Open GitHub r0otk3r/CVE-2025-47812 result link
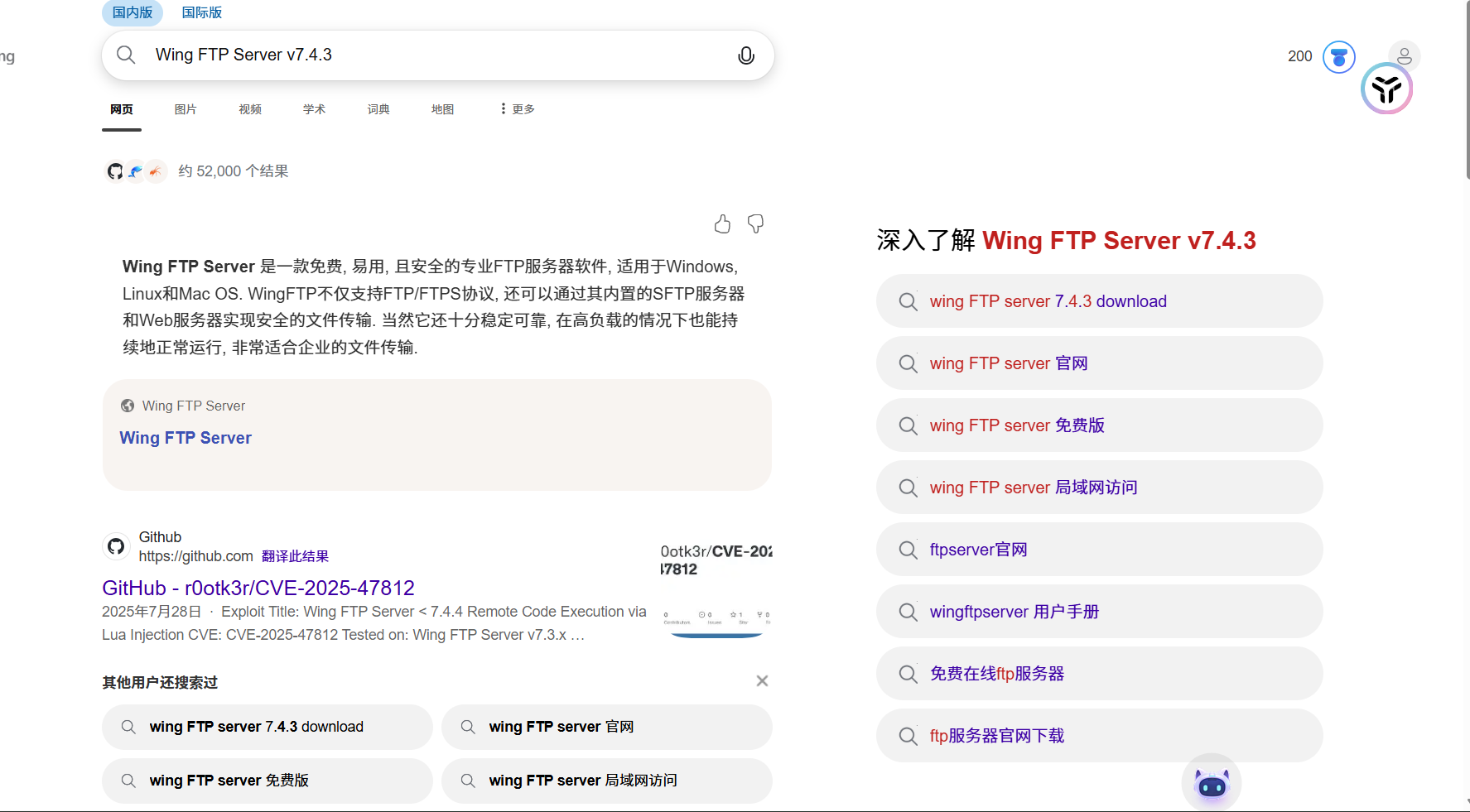The height and width of the screenshot is (812, 1470). click(258, 588)
